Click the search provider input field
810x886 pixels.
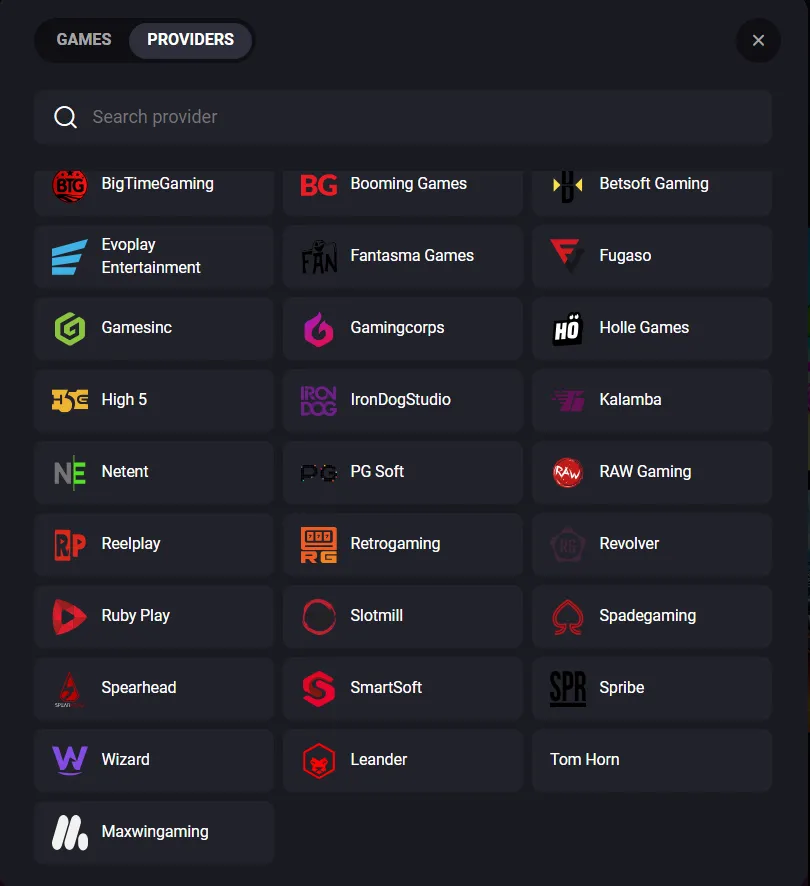tap(403, 117)
